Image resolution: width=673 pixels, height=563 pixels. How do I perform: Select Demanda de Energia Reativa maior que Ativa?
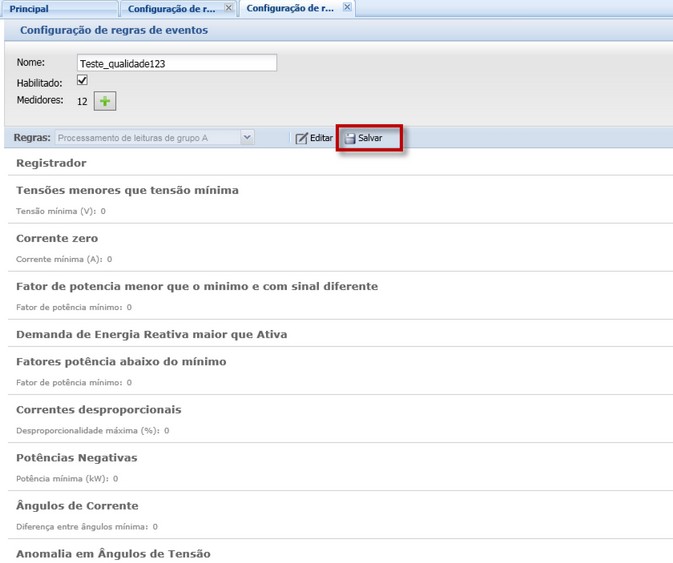click(152, 334)
